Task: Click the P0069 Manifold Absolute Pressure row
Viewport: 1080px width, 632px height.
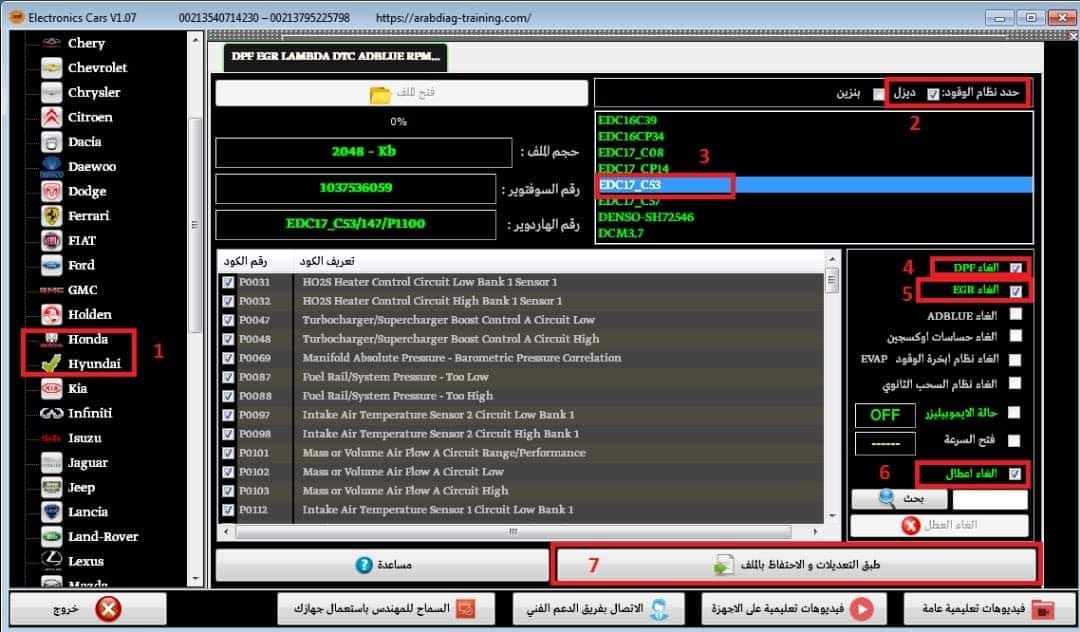Action: (521, 358)
